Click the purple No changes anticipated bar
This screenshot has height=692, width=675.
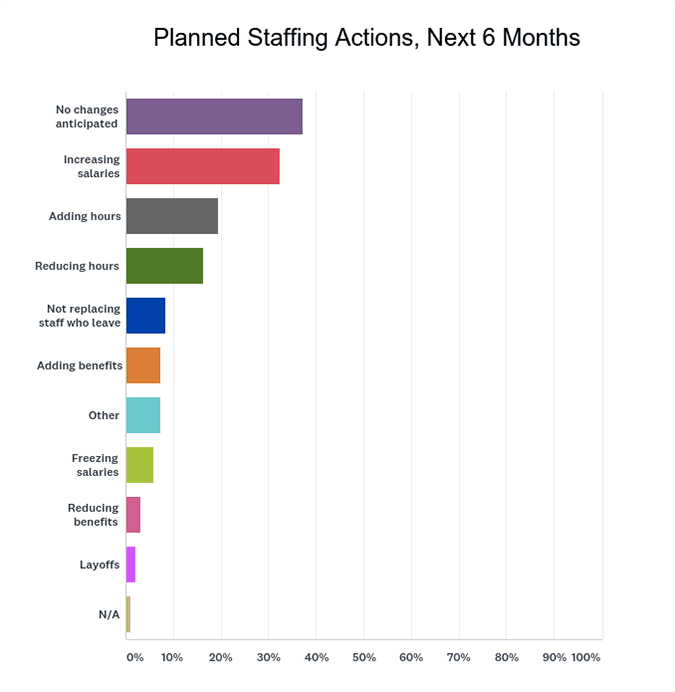click(x=214, y=117)
